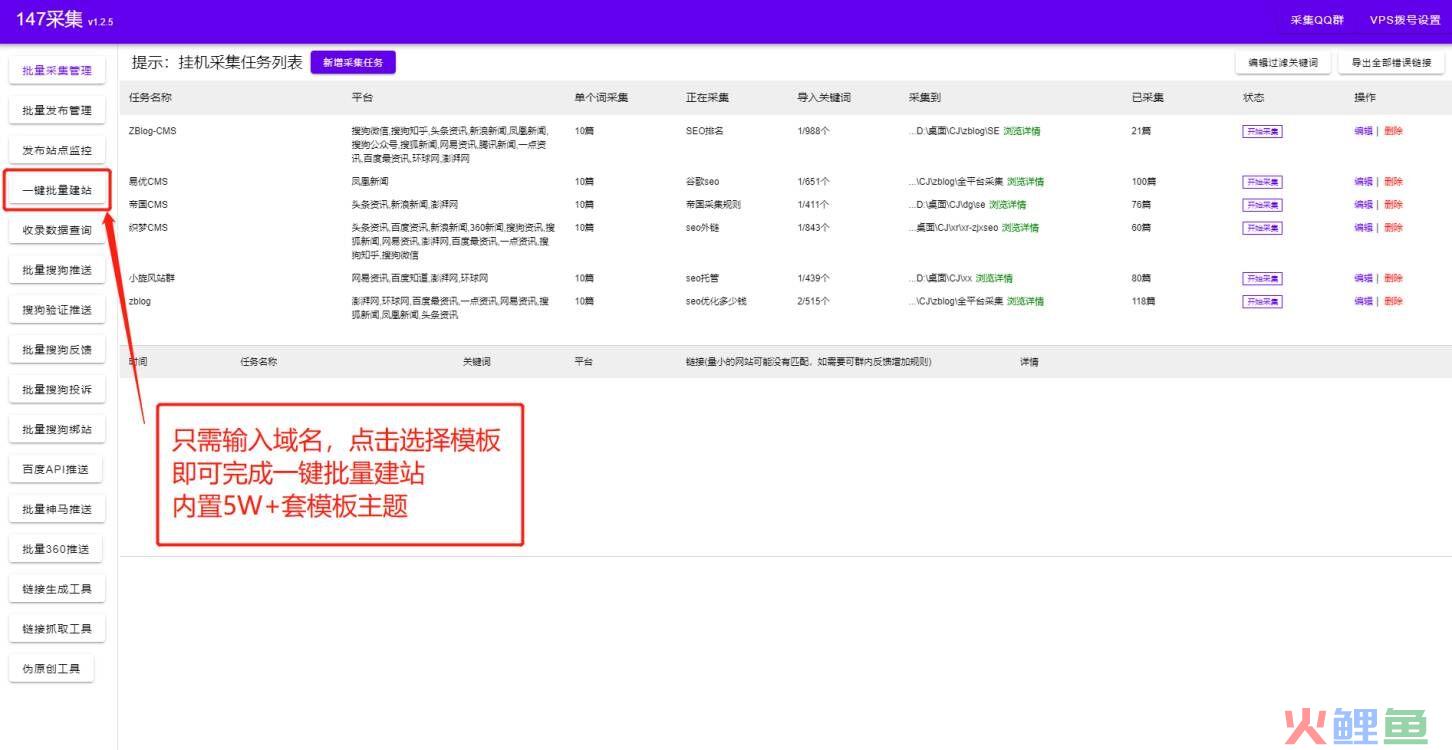Open 批量发布管理 in the sidebar
1452x750 pixels.
(57, 111)
